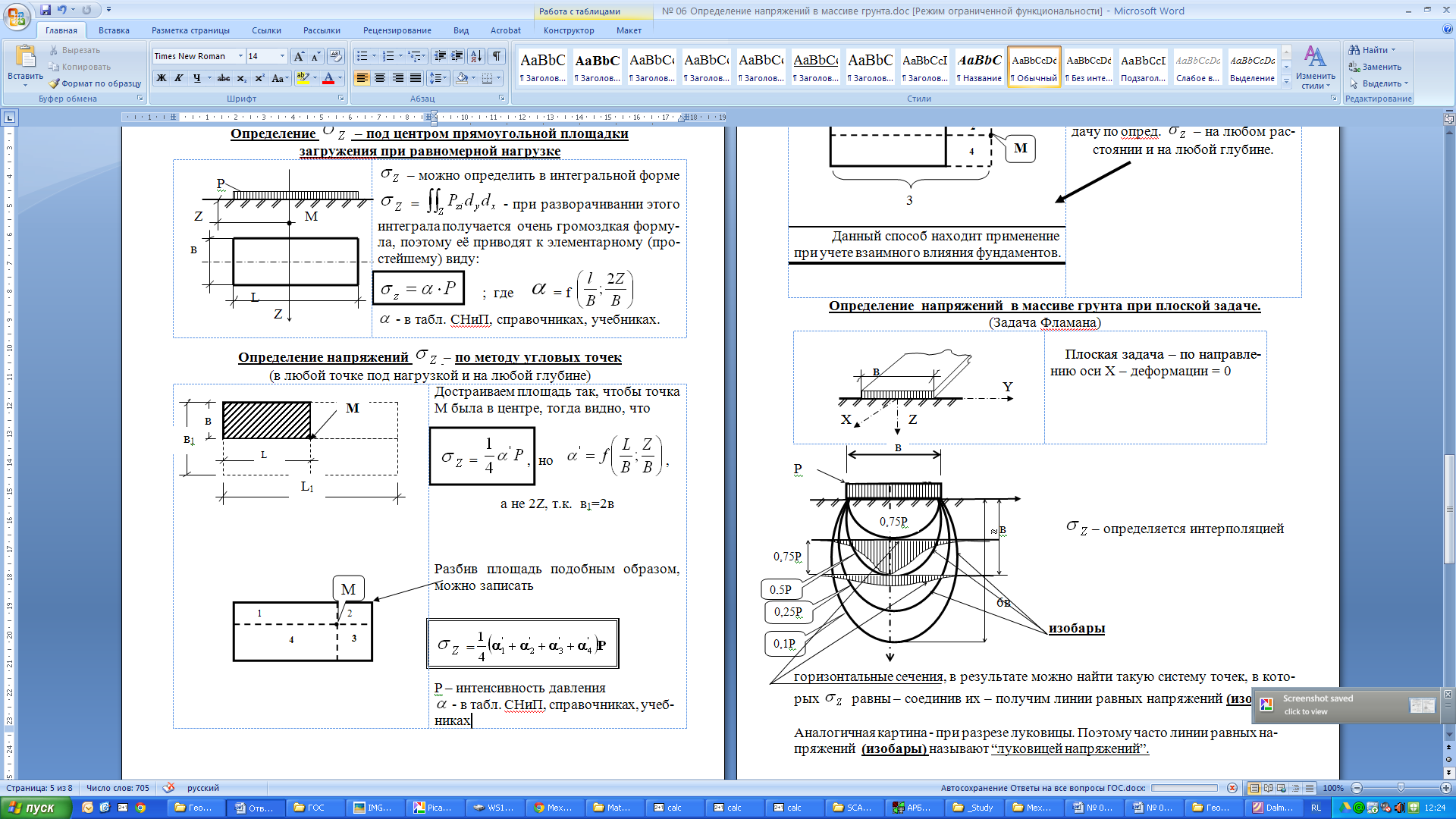The width and height of the screenshot is (1456, 819).
Task: Decrease paragraph indent
Action: click(x=440, y=56)
